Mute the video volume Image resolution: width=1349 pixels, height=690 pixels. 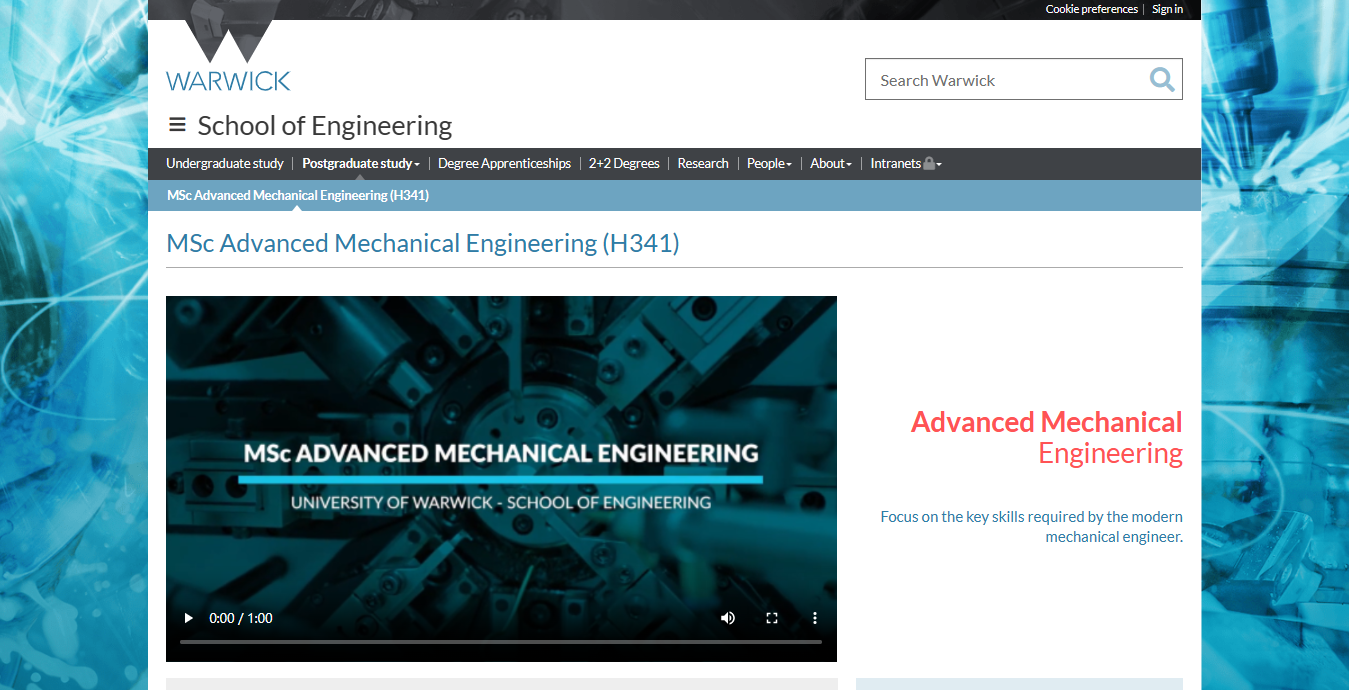[728, 618]
